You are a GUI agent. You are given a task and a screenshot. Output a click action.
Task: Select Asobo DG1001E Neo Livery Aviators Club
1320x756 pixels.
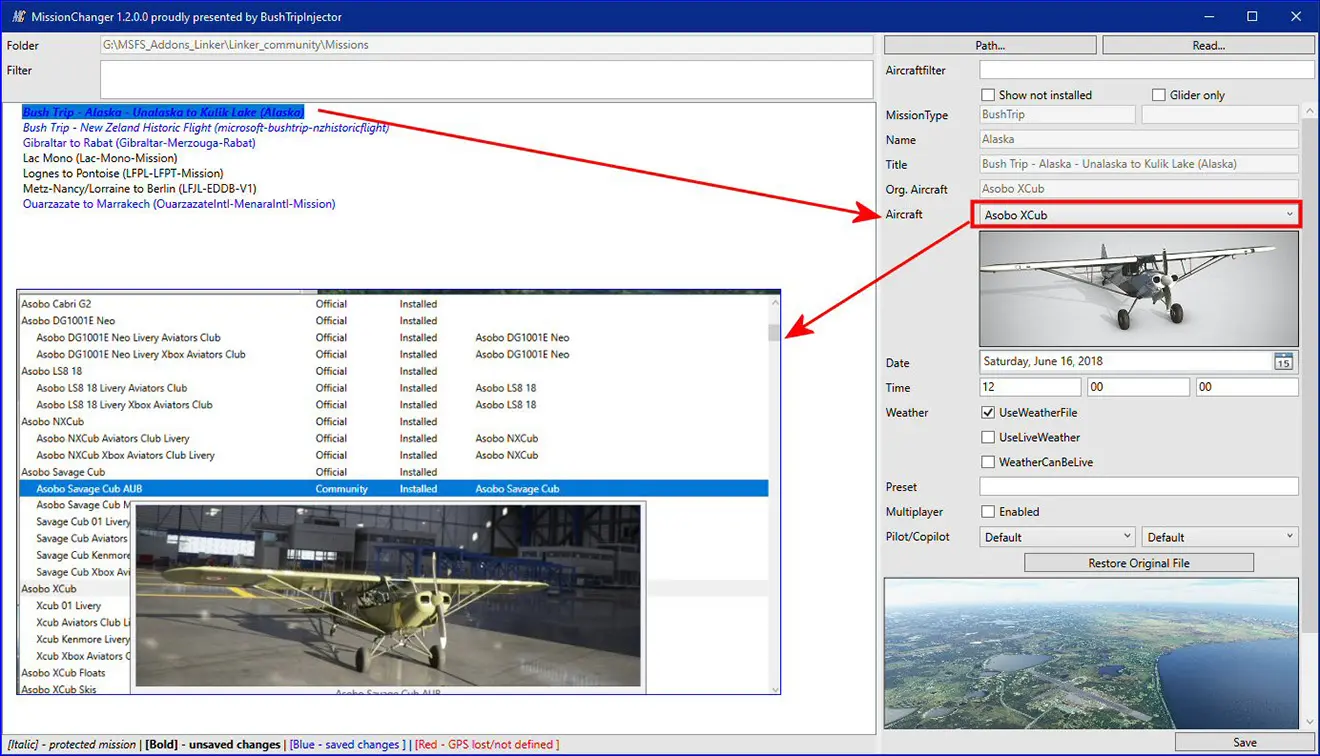(393, 338)
